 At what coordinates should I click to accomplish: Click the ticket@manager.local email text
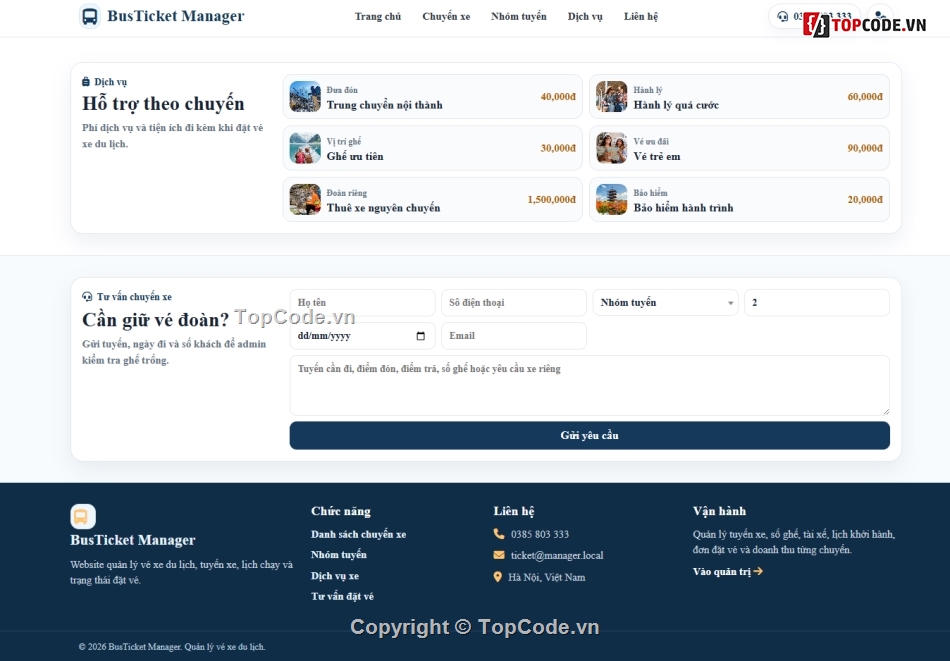coord(557,555)
